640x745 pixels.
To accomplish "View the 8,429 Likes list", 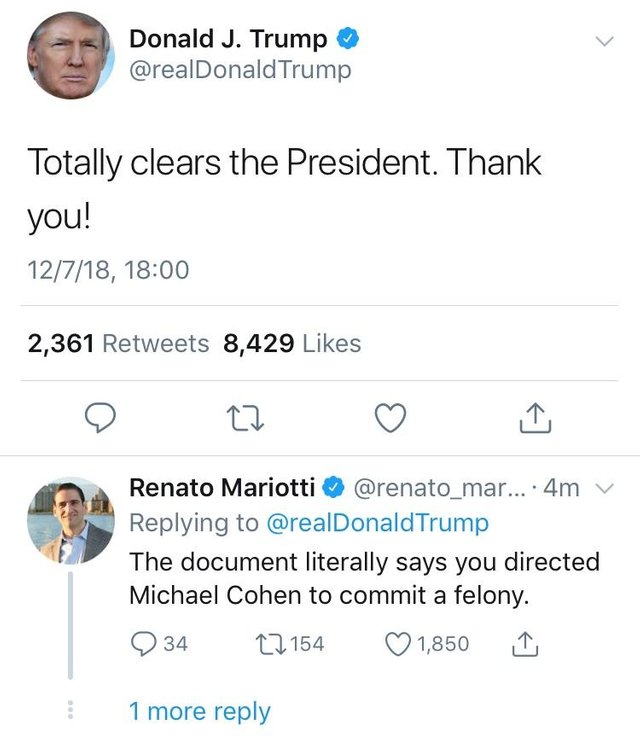I will pyautogui.click(x=292, y=344).
